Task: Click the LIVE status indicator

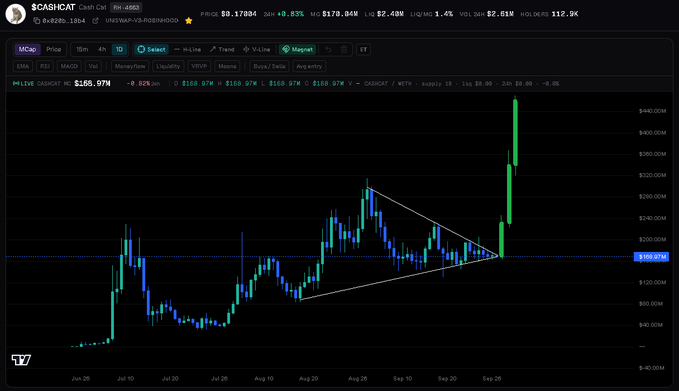Action: (x=23, y=84)
